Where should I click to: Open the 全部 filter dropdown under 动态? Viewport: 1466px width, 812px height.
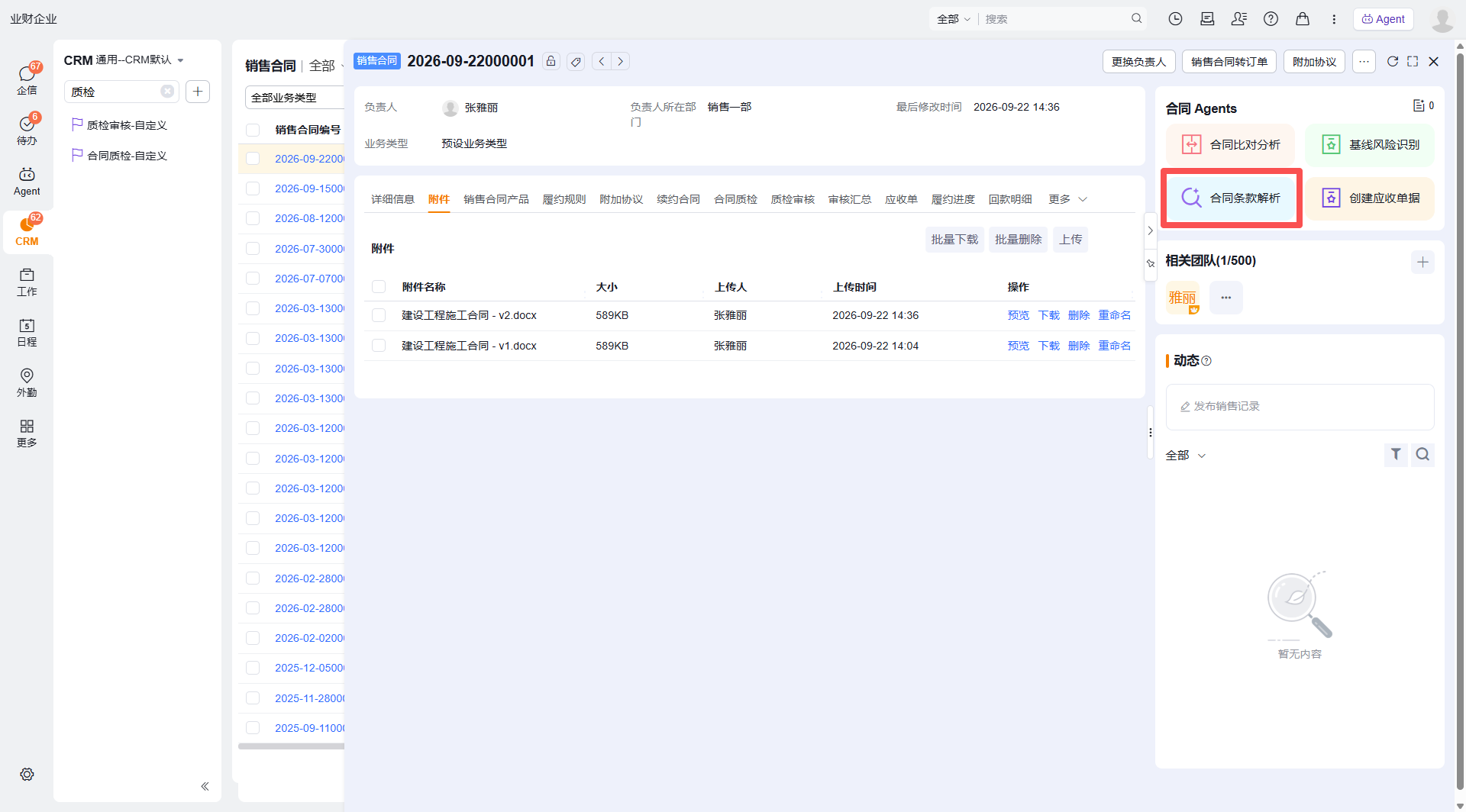(1185, 456)
